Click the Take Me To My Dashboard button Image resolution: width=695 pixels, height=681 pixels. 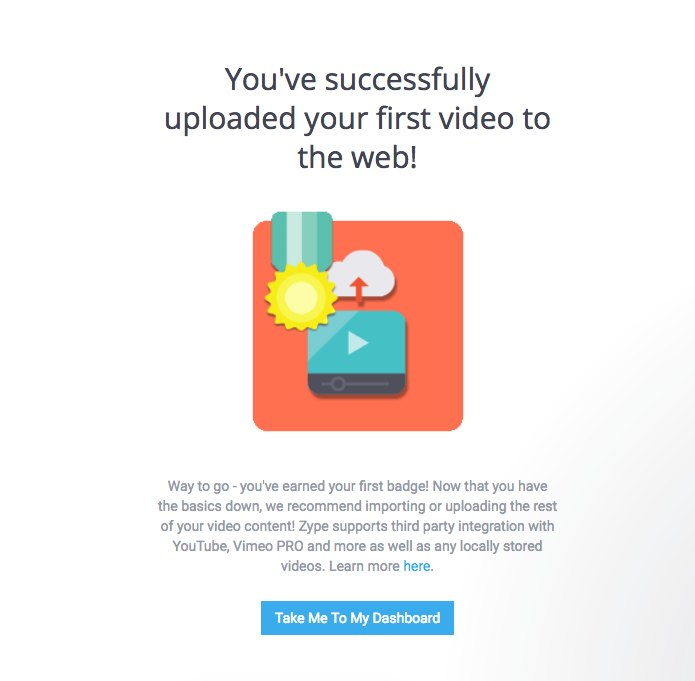click(x=357, y=618)
